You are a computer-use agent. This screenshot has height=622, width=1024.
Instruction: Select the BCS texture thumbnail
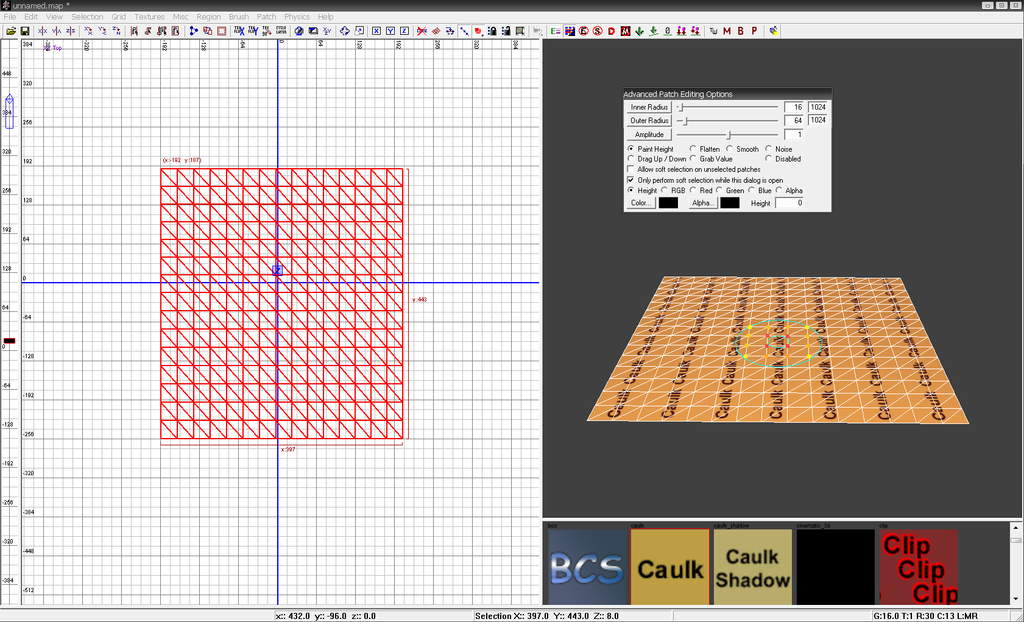coord(587,566)
